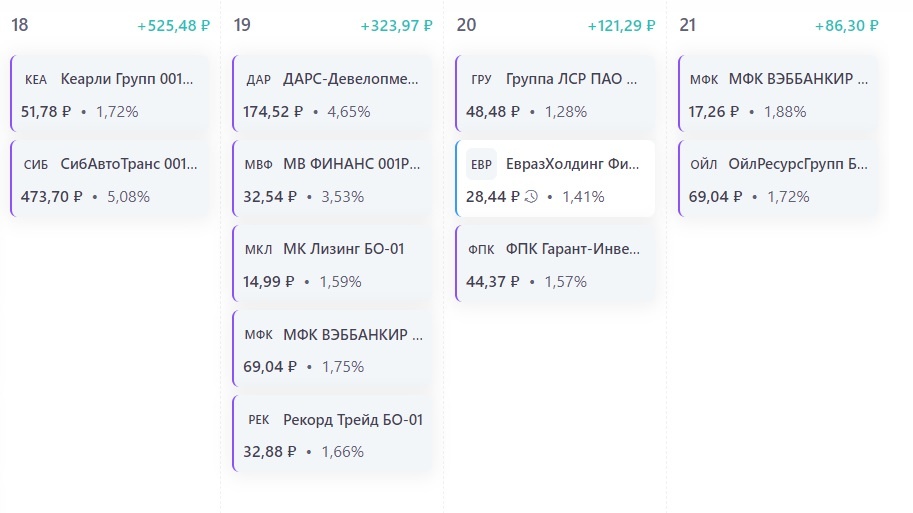Click the day 18 total +525,48 ₽
Screen dimensions: 913x513
point(174,26)
